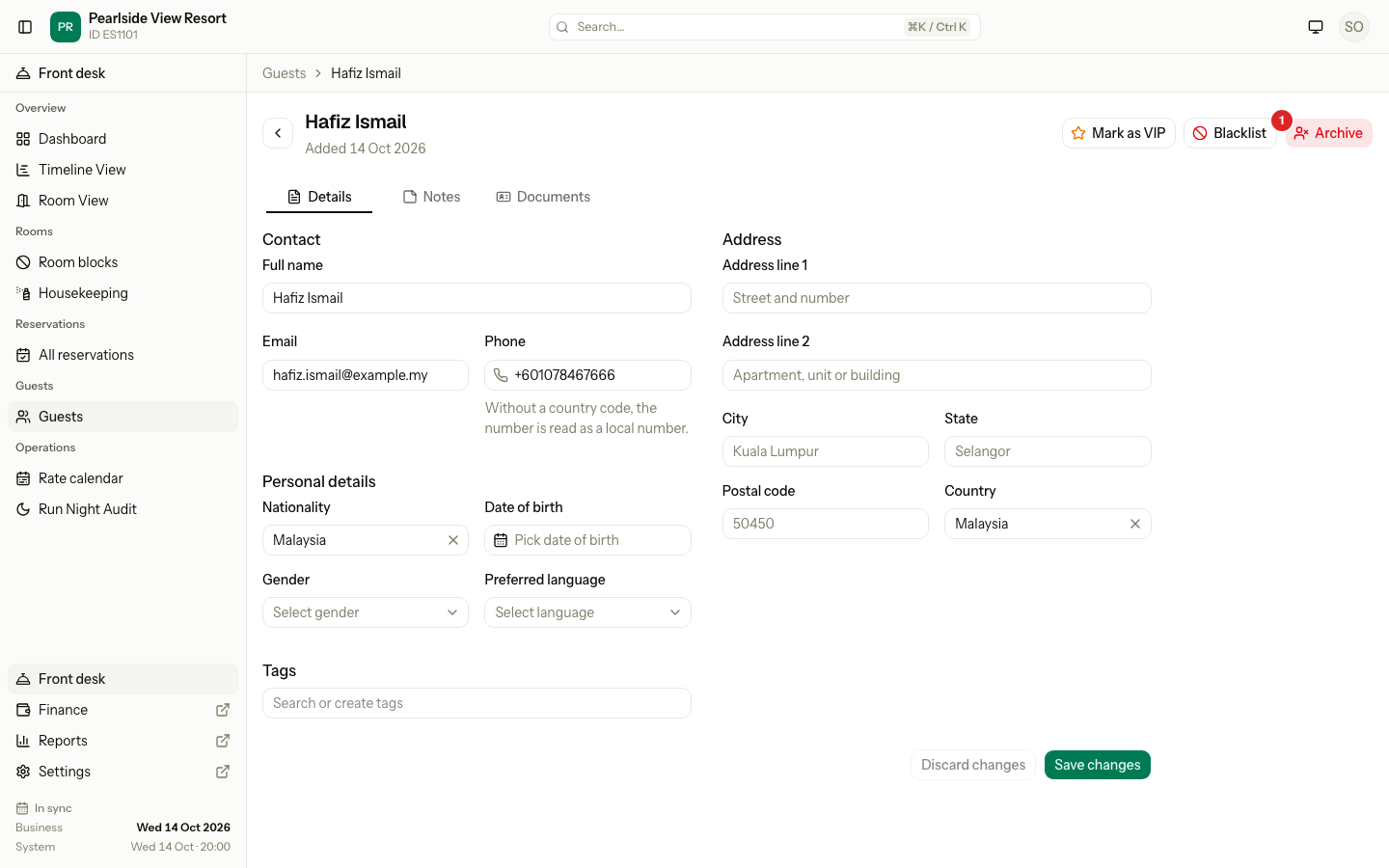This screenshot has width=1389, height=868.
Task: Open the Nationality combo box
Action: point(353,540)
